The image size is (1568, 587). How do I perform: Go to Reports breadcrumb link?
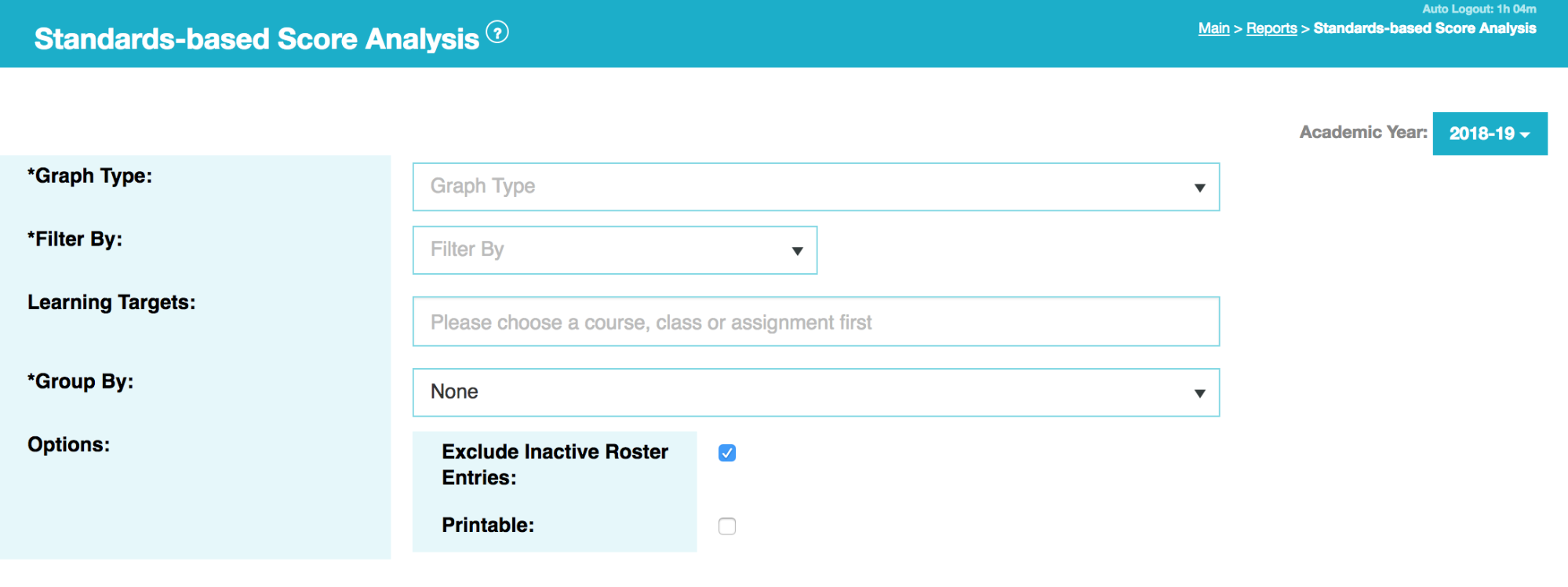pos(1271,28)
